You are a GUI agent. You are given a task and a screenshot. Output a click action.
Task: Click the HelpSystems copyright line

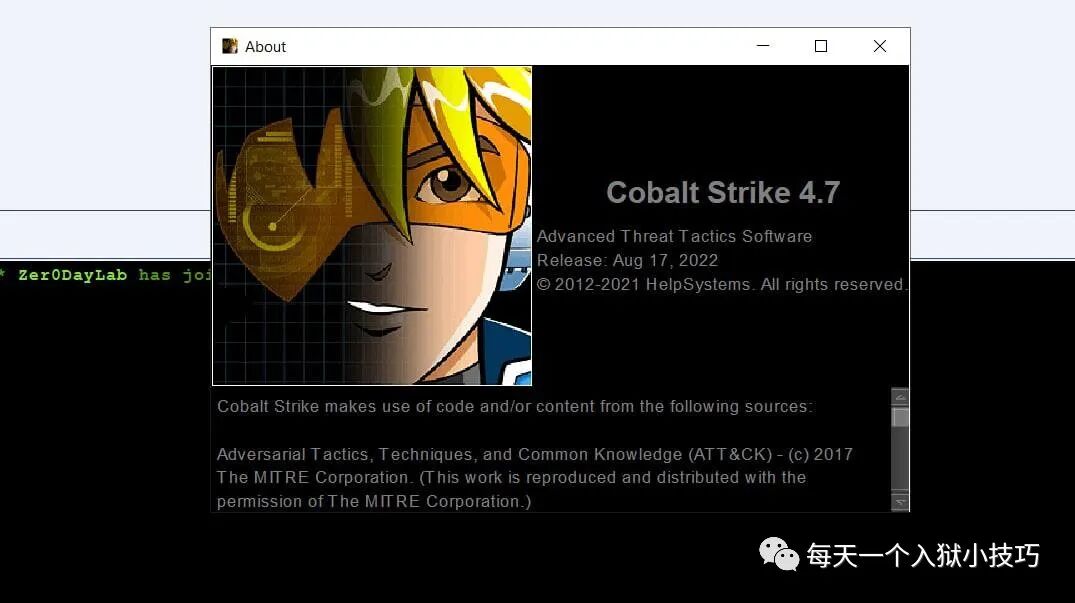click(721, 284)
